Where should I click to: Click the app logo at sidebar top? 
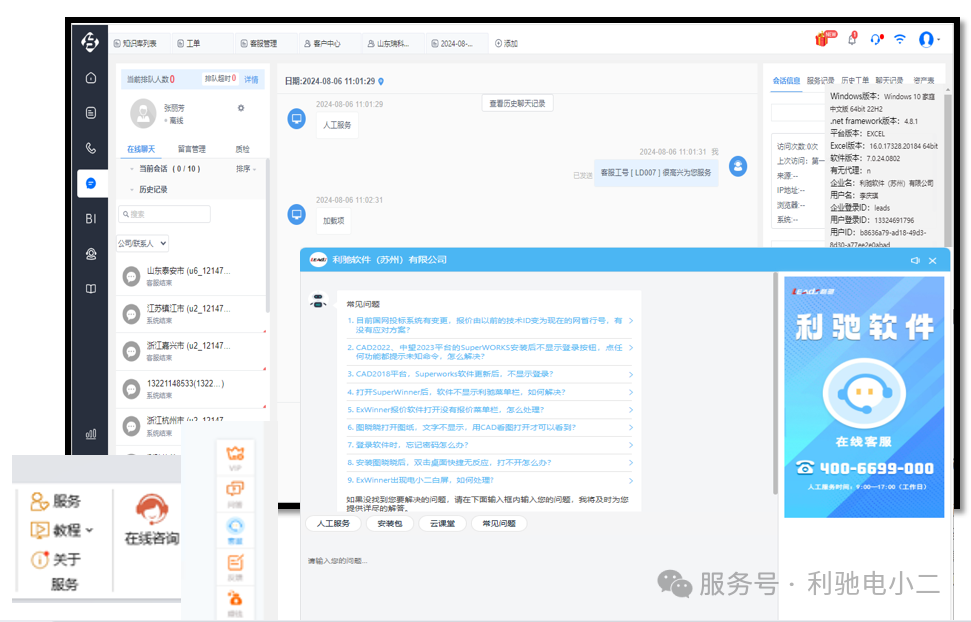tap(90, 42)
